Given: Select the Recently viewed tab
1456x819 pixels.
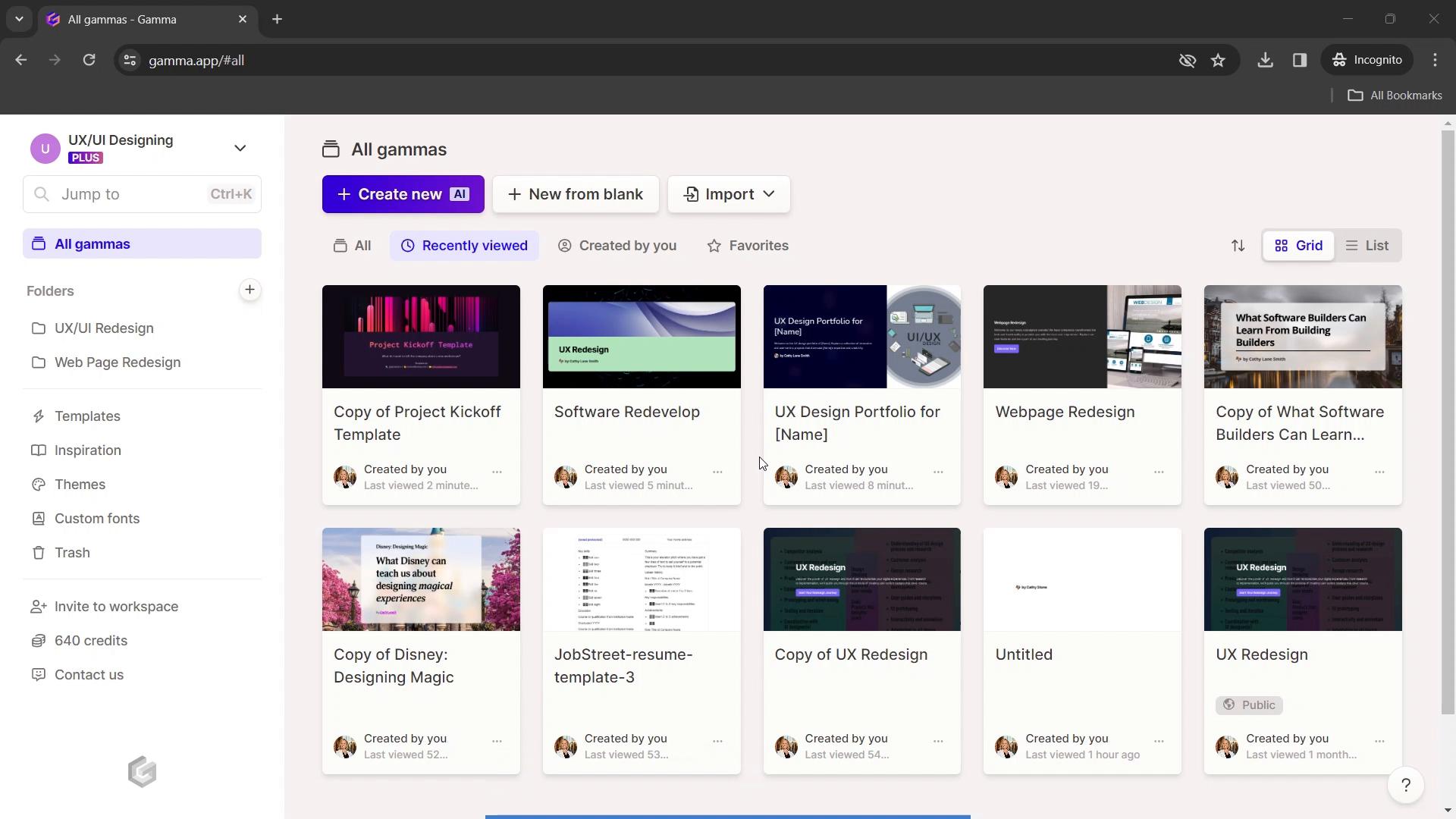Looking at the screenshot, I should [463, 245].
